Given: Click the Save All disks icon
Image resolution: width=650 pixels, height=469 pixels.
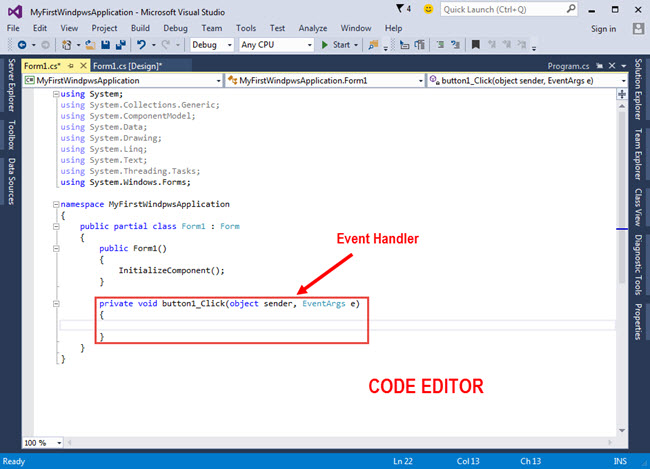Looking at the screenshot, I should click(121, 45).
